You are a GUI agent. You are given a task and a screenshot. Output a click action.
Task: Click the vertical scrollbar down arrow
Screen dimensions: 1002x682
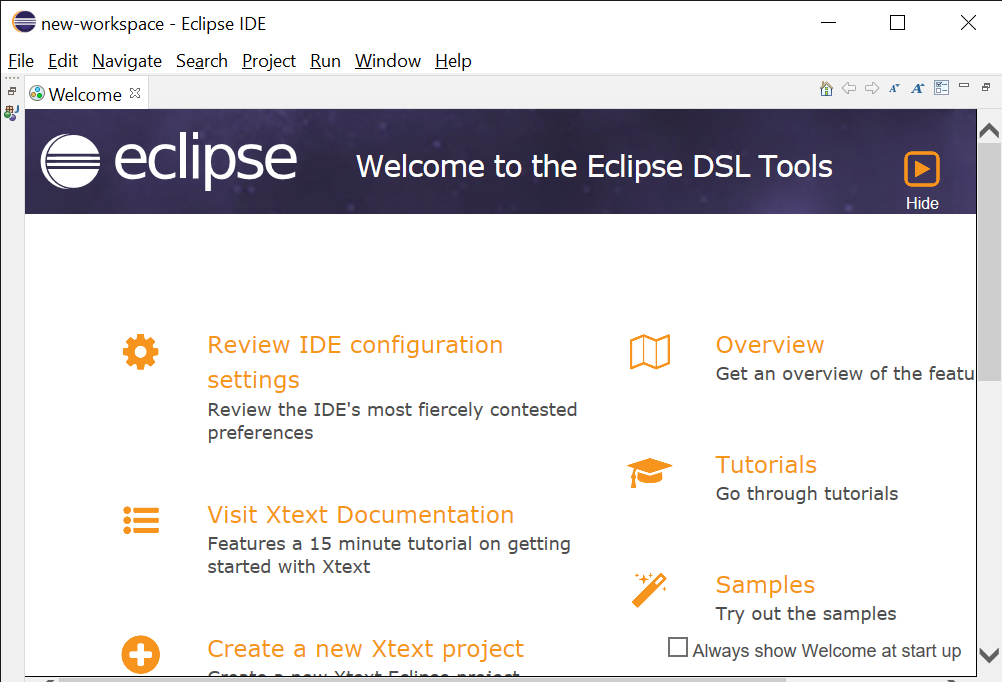989,656
